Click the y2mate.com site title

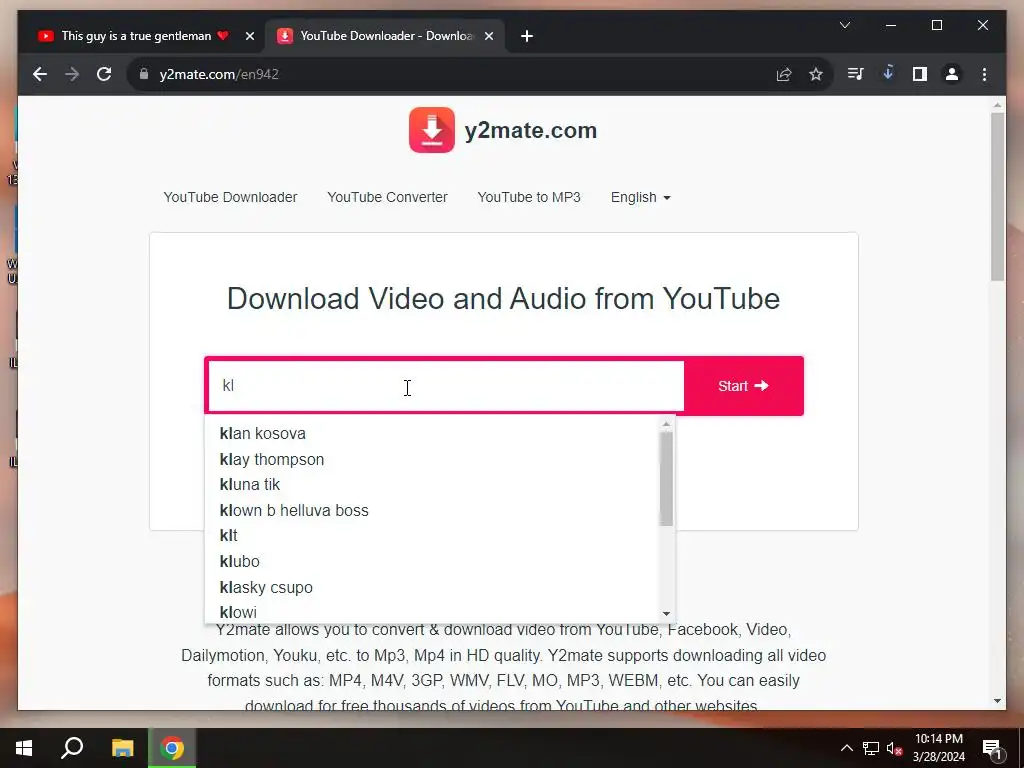[531, 130]
